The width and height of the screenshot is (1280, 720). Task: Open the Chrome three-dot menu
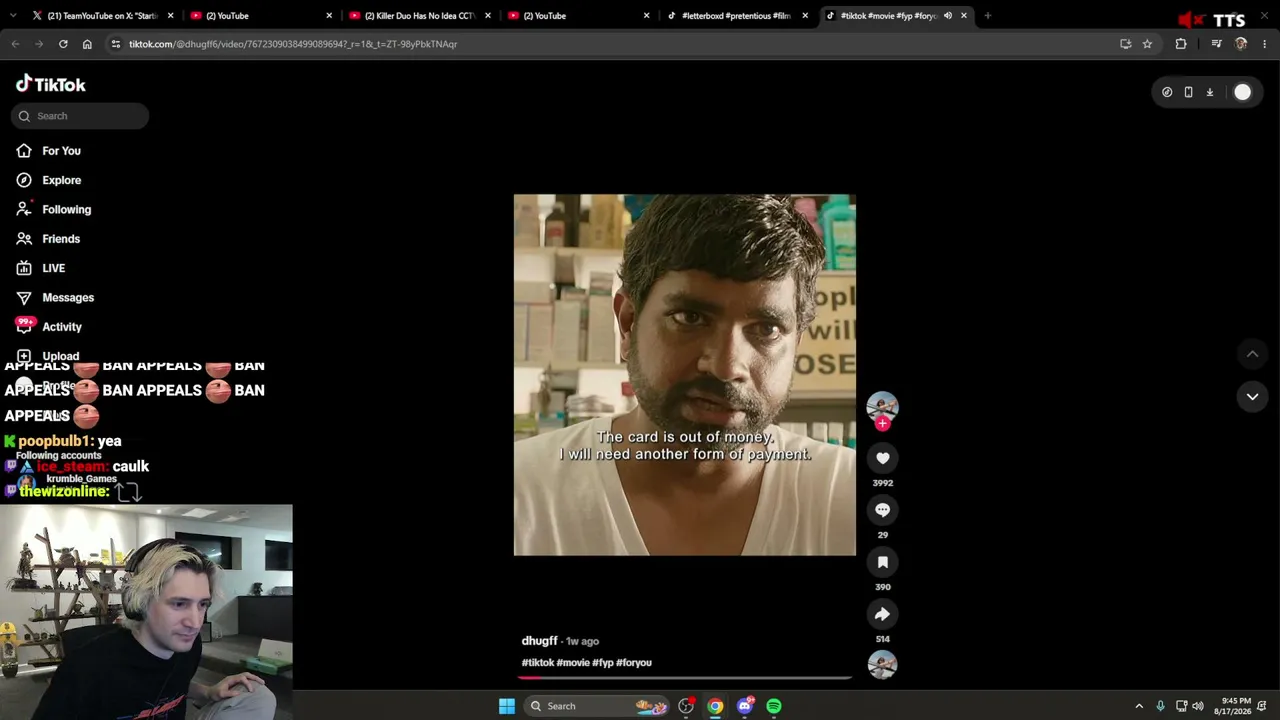[x=1265, y=44]
